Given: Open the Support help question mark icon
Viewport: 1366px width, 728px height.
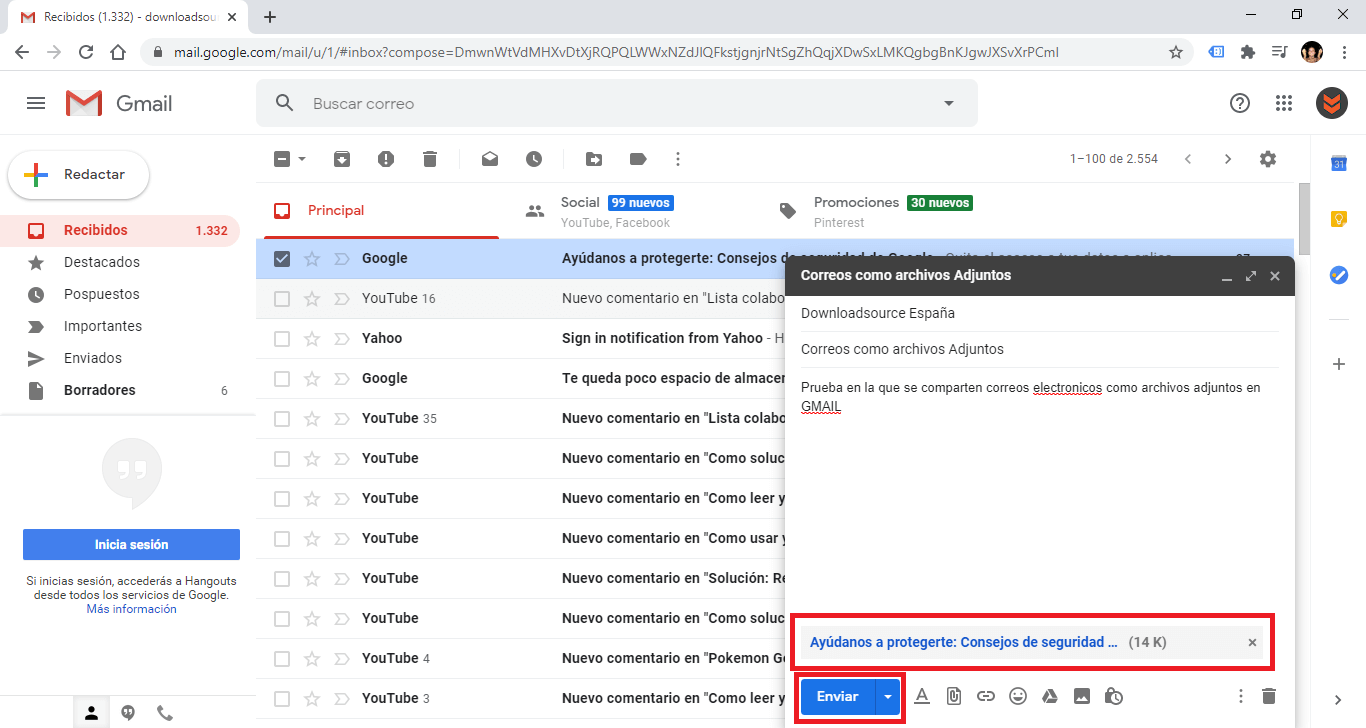Looking at the screenshot, I should pyautogui.click(x=1240, y=103).
